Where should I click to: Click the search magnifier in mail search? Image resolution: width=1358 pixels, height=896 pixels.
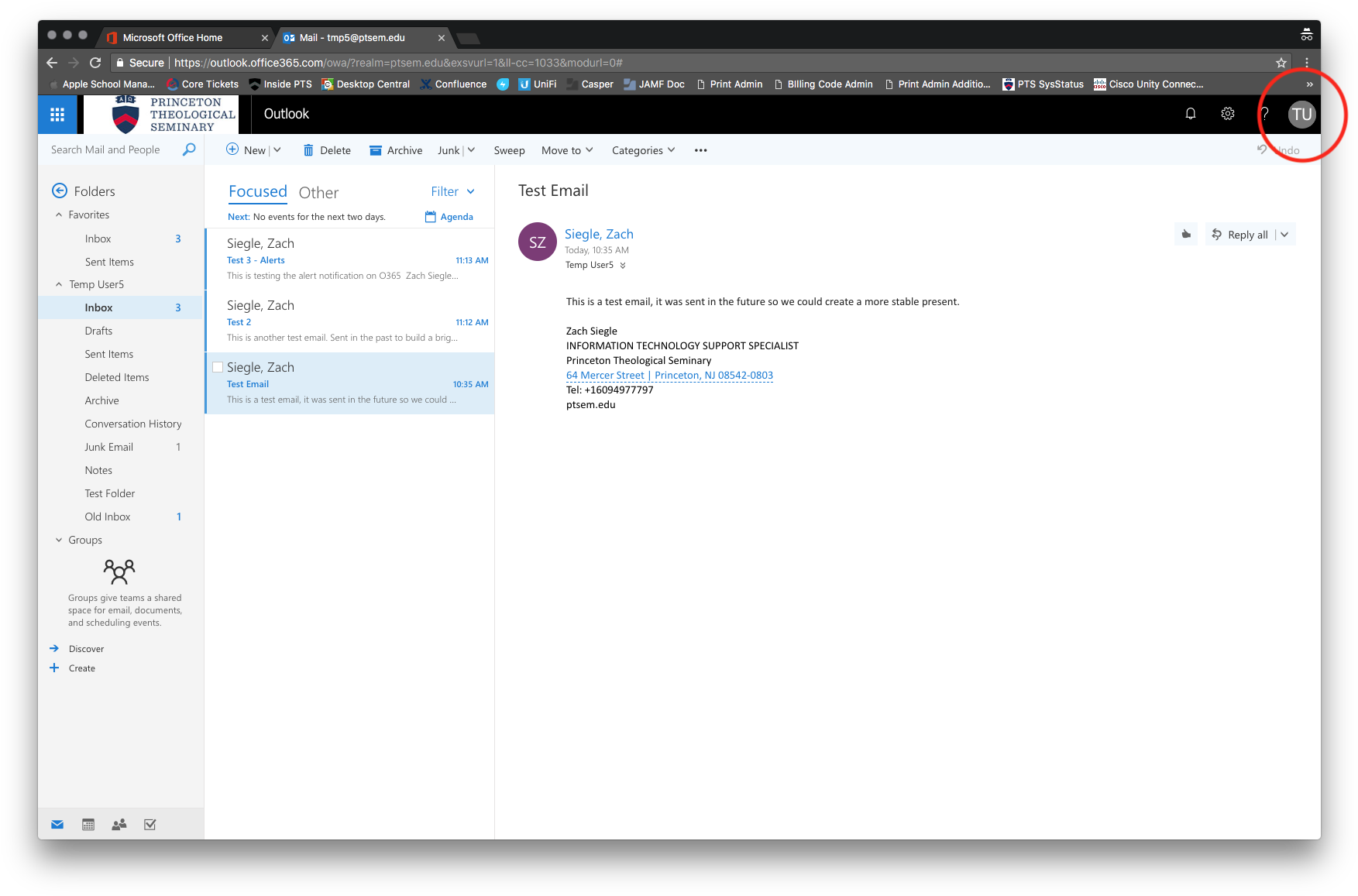pos(188,149)
